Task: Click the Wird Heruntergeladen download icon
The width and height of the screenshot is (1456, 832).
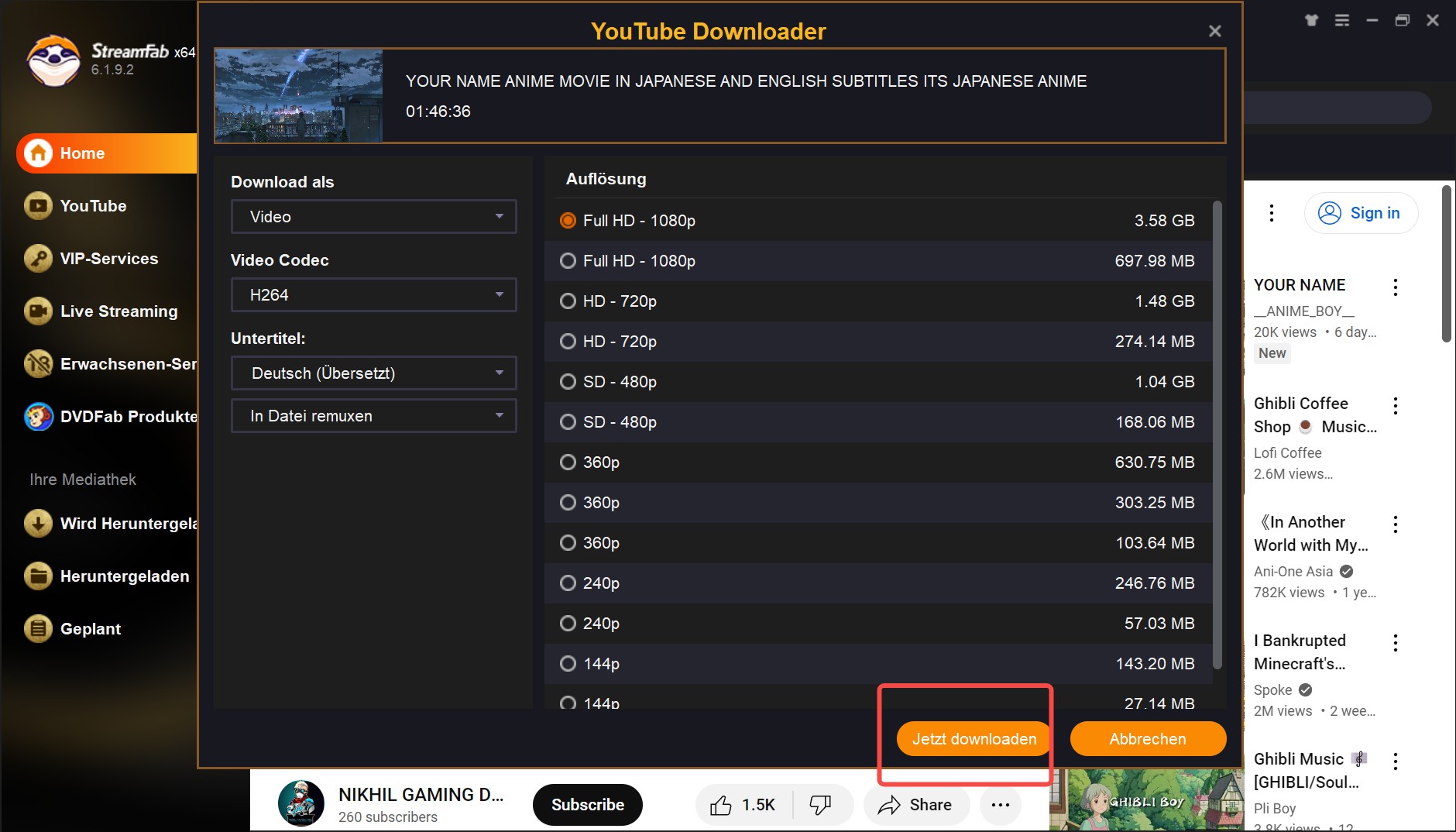Action: pos(38,524)
